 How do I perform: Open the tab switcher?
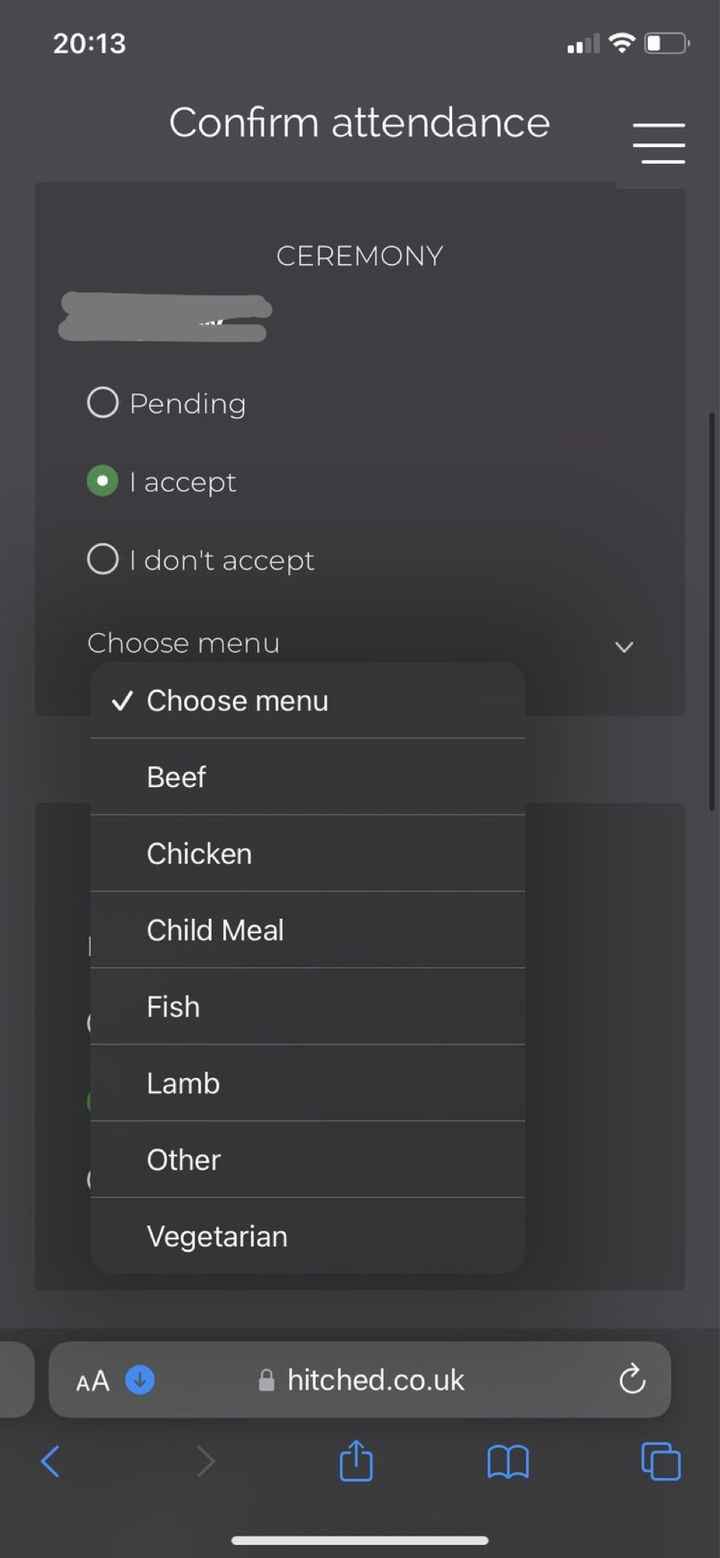click(x=660, y=1461)
